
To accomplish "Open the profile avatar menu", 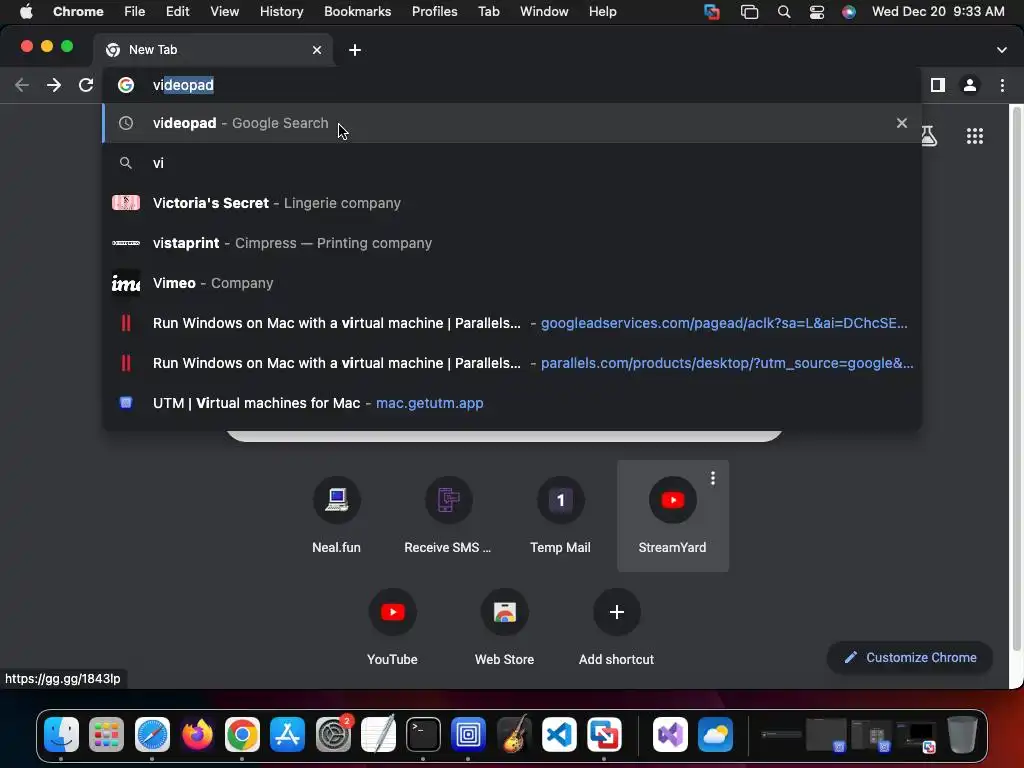I will pos(970,85).
